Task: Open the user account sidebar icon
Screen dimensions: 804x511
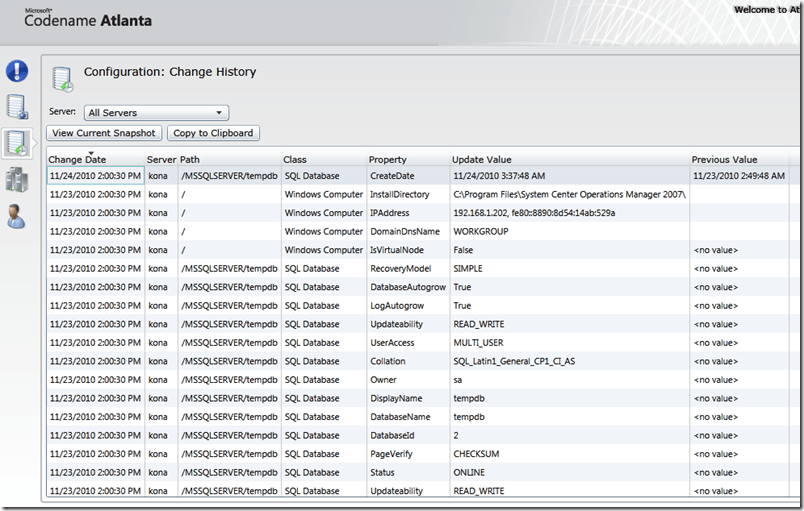Action: tap(17, 216)
